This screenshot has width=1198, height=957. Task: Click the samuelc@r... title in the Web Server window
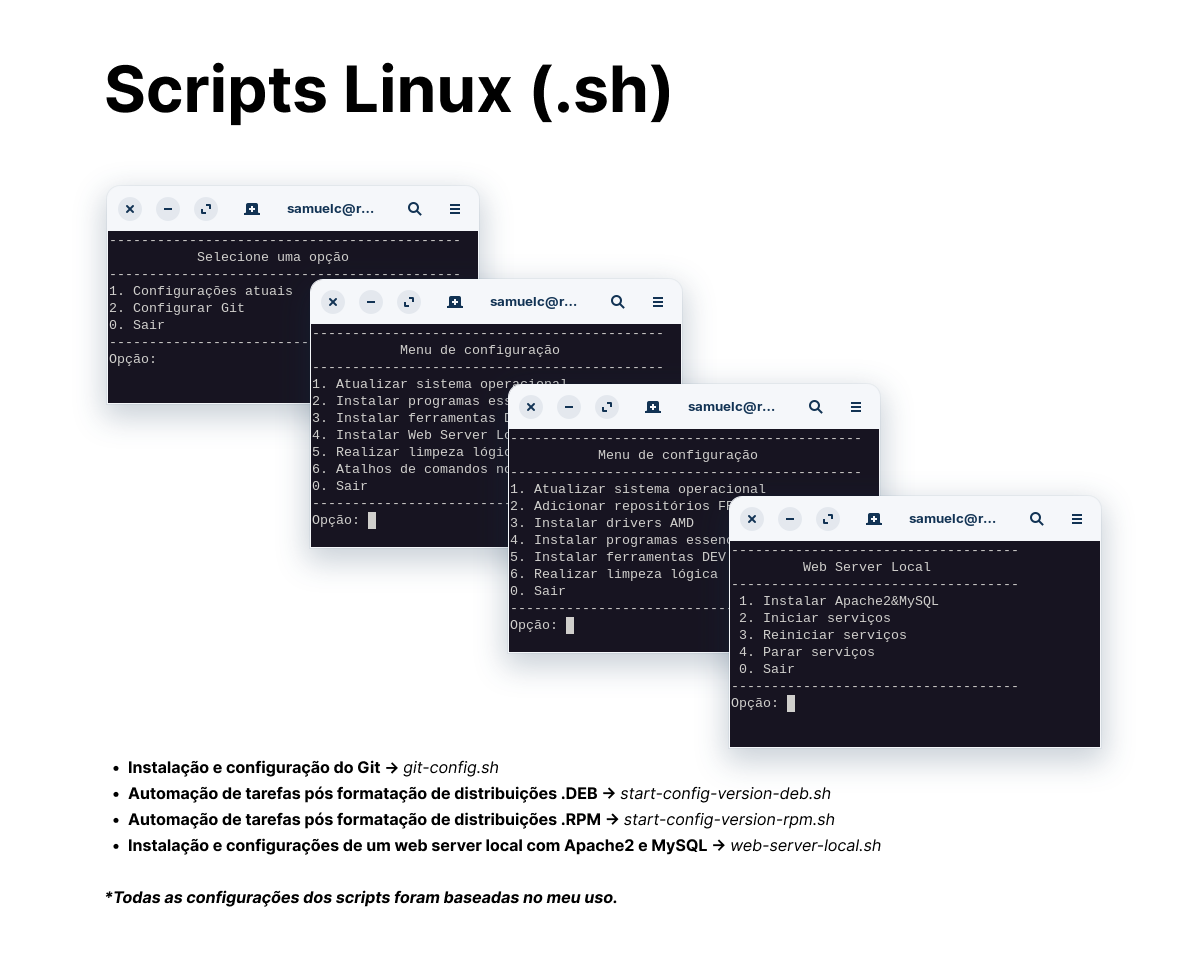click(x=951, y=519)
